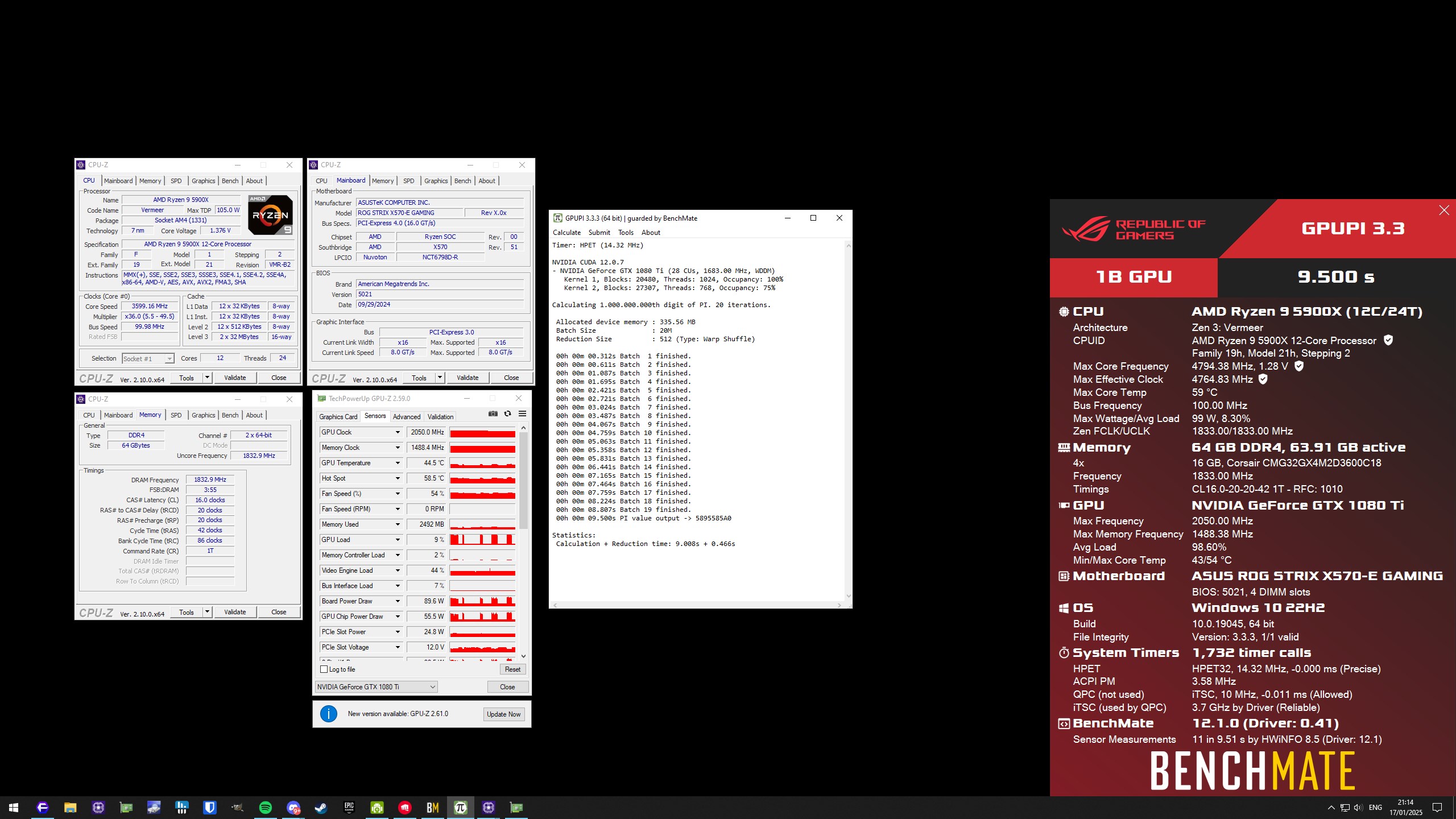Expand the Memory Clock sensor dropdown
The height and width of the screenshot is (819, 1456).
pos(398,448)
